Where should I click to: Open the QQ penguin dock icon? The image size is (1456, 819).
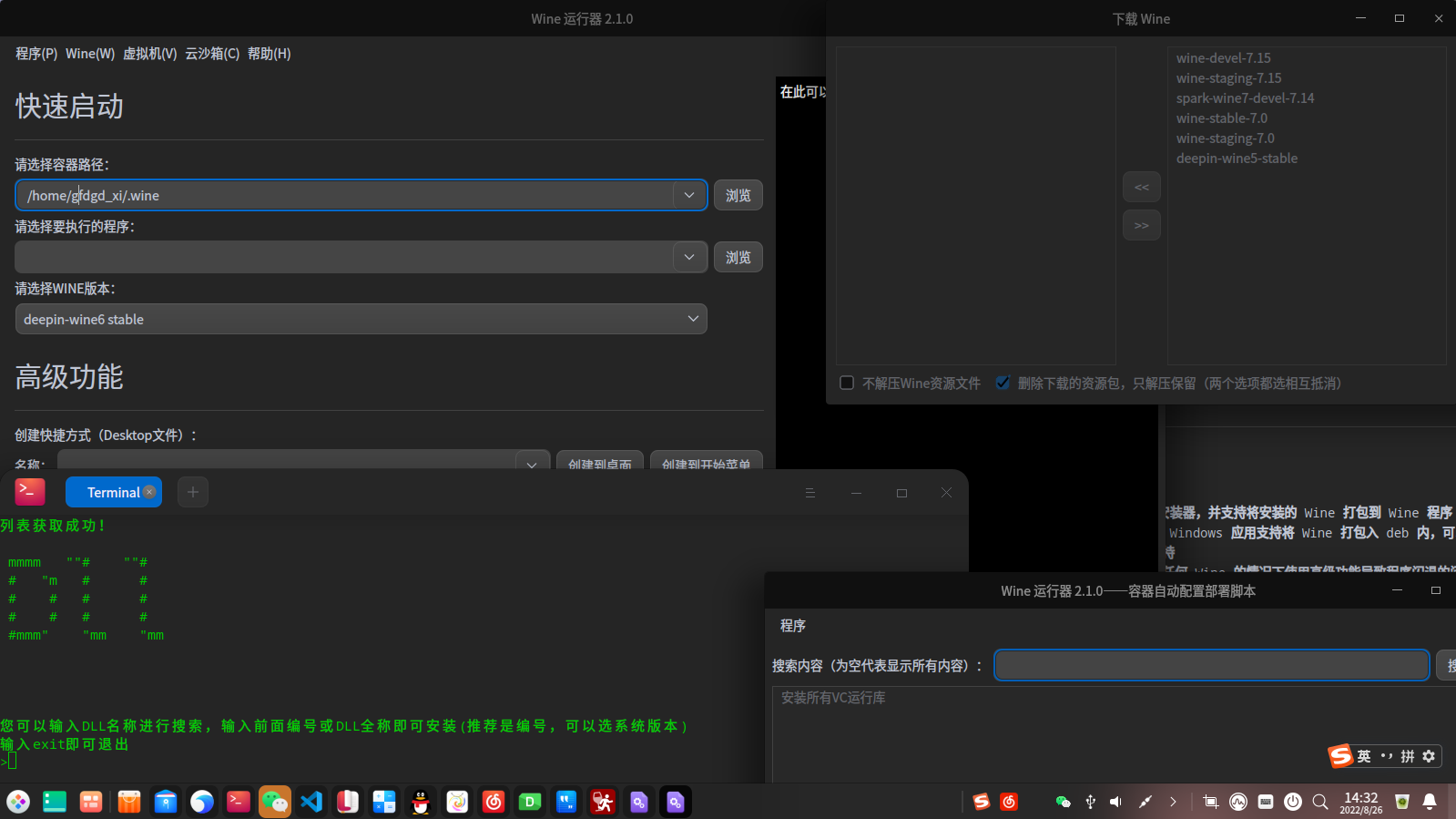421,802
